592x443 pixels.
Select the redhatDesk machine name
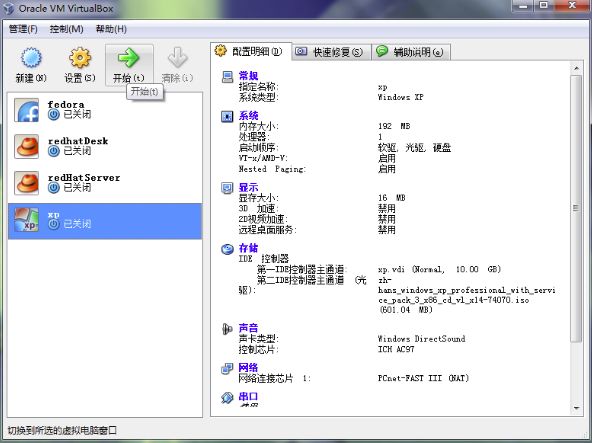point(78,141)
